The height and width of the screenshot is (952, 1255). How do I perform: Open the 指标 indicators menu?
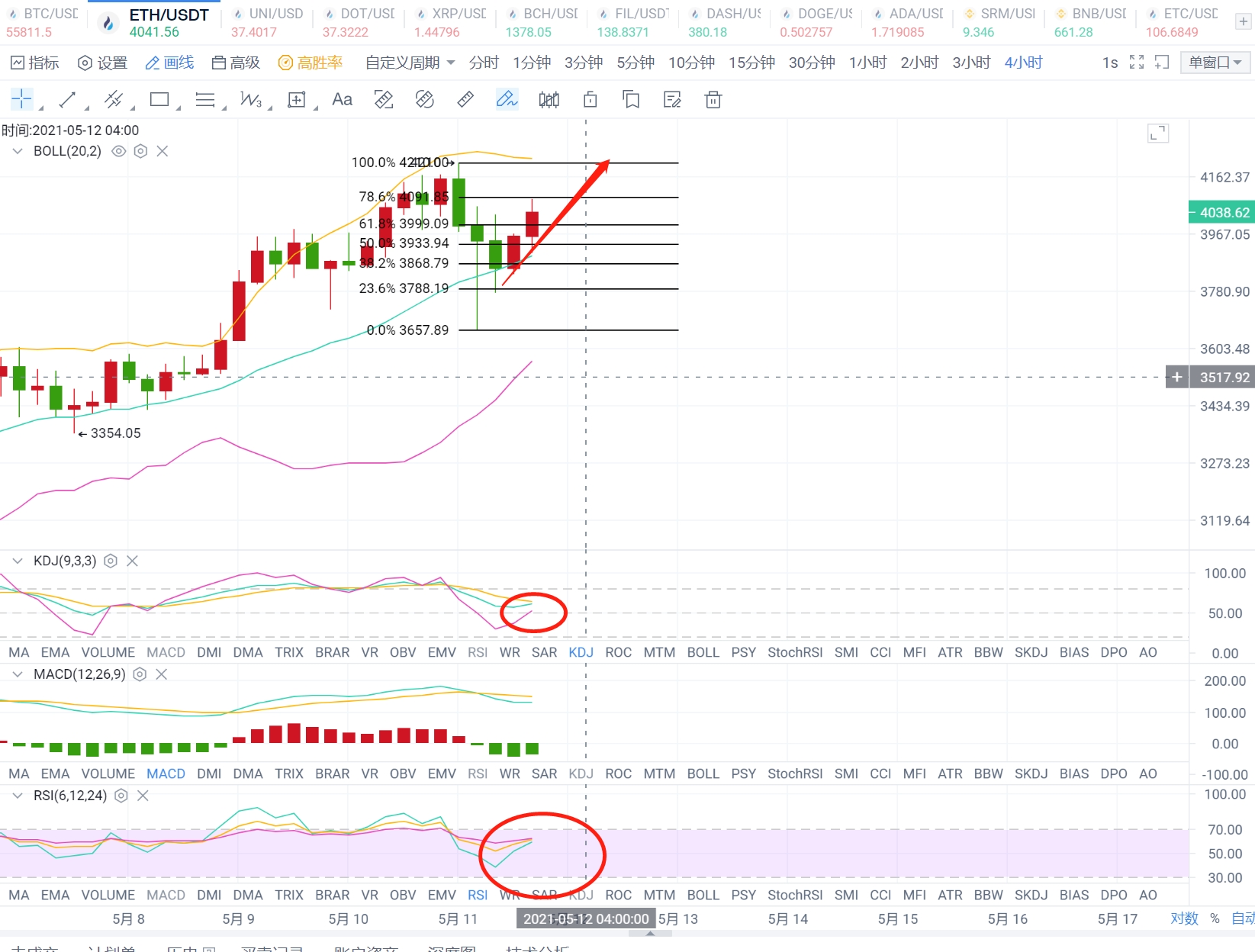[x=35, y=63]
